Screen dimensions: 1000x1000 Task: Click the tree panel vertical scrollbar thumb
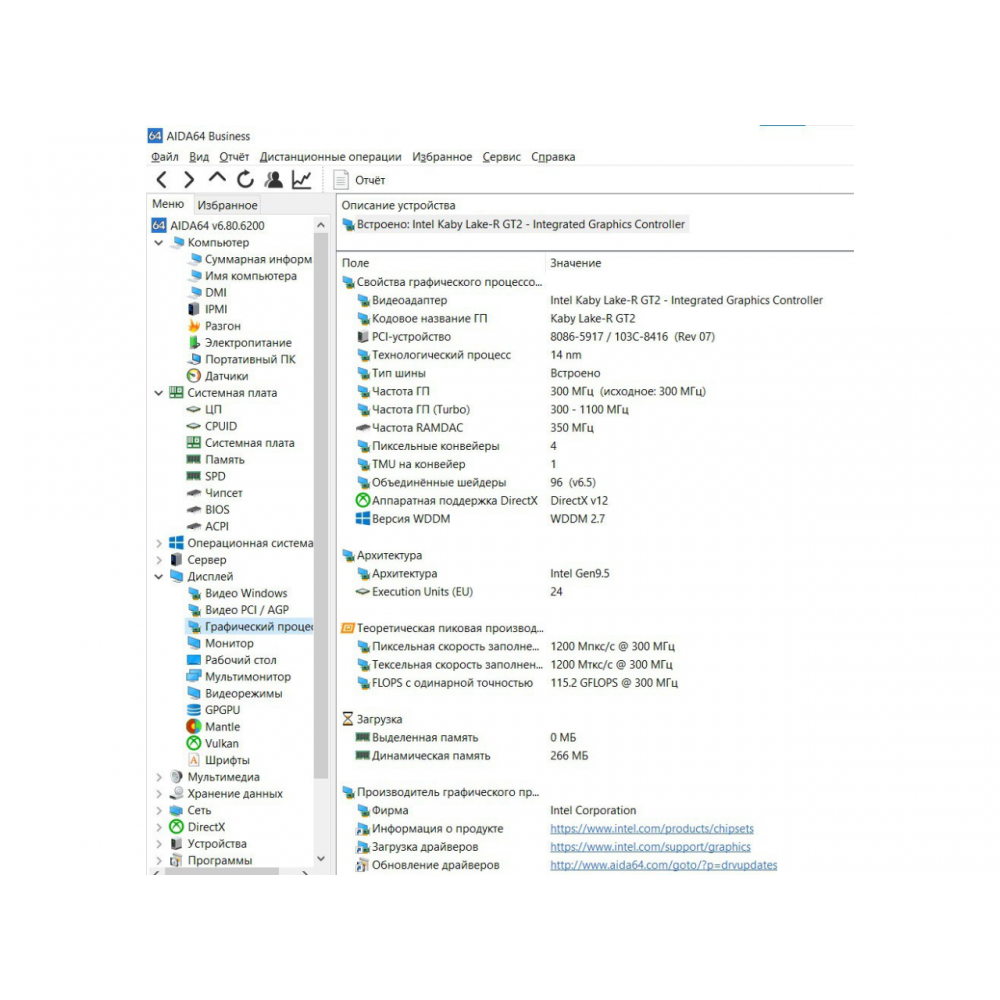point(321,506)
